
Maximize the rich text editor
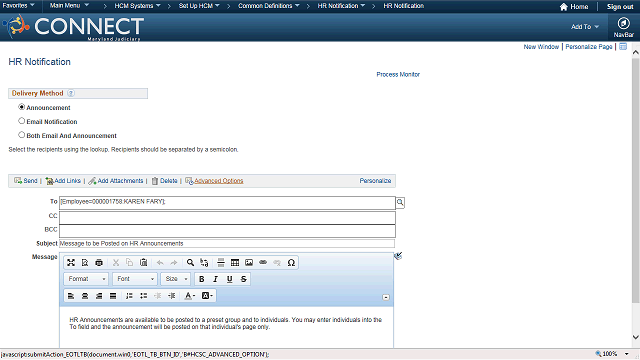point(71,262)
